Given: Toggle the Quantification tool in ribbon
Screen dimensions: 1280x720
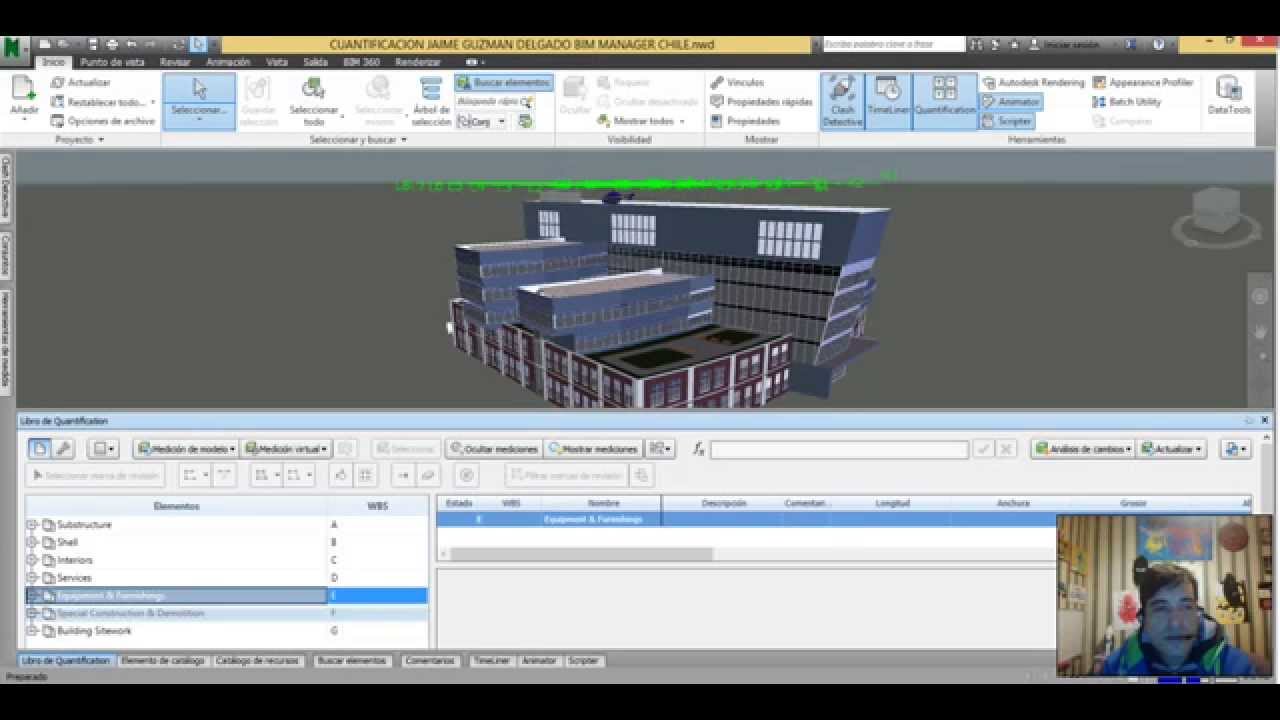Looking at the screenshot, I should tap(945, 101).
